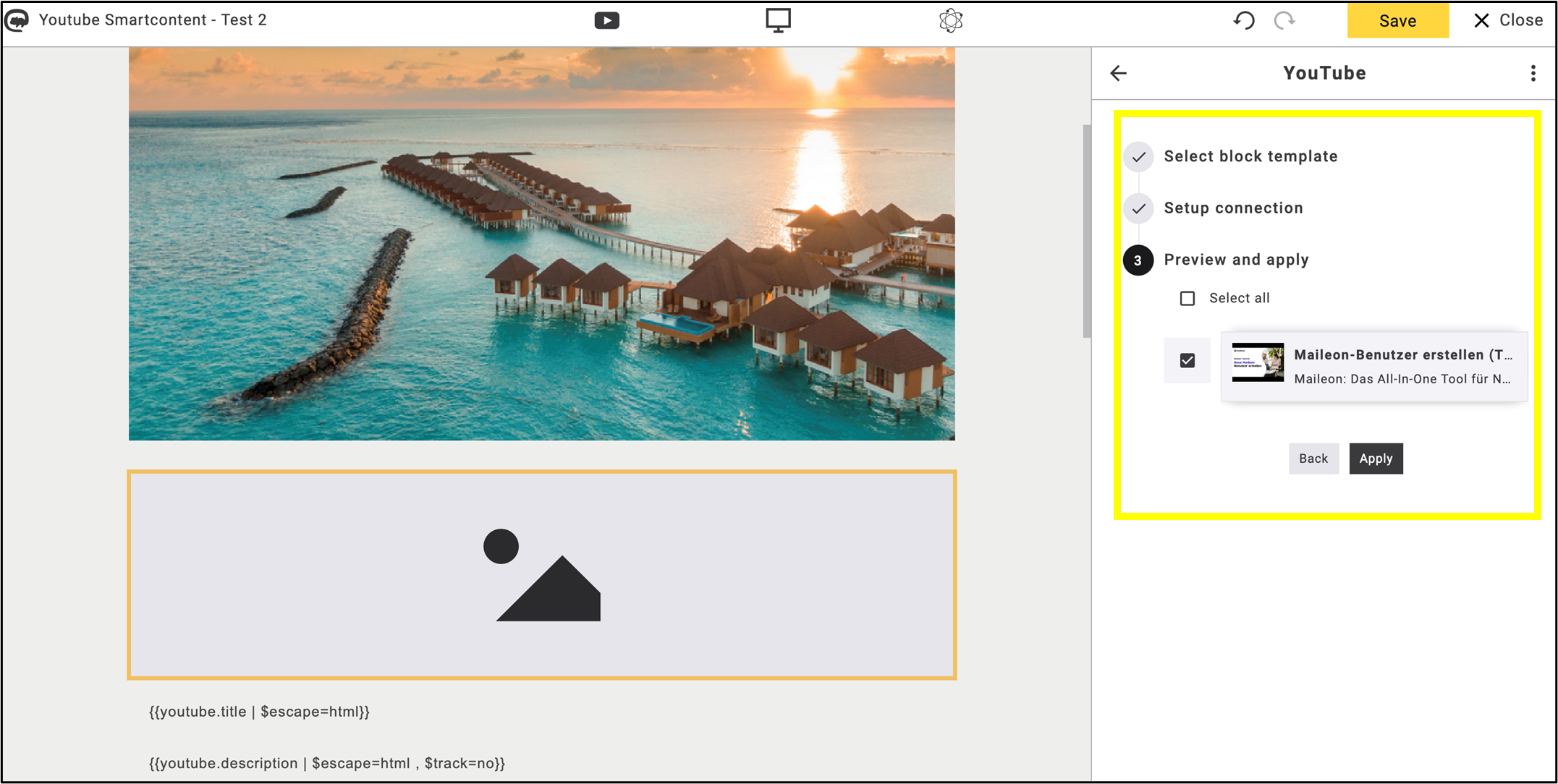Select the Maldives resort header image
Screen dimensions: 1558x784
pos(542,244)
